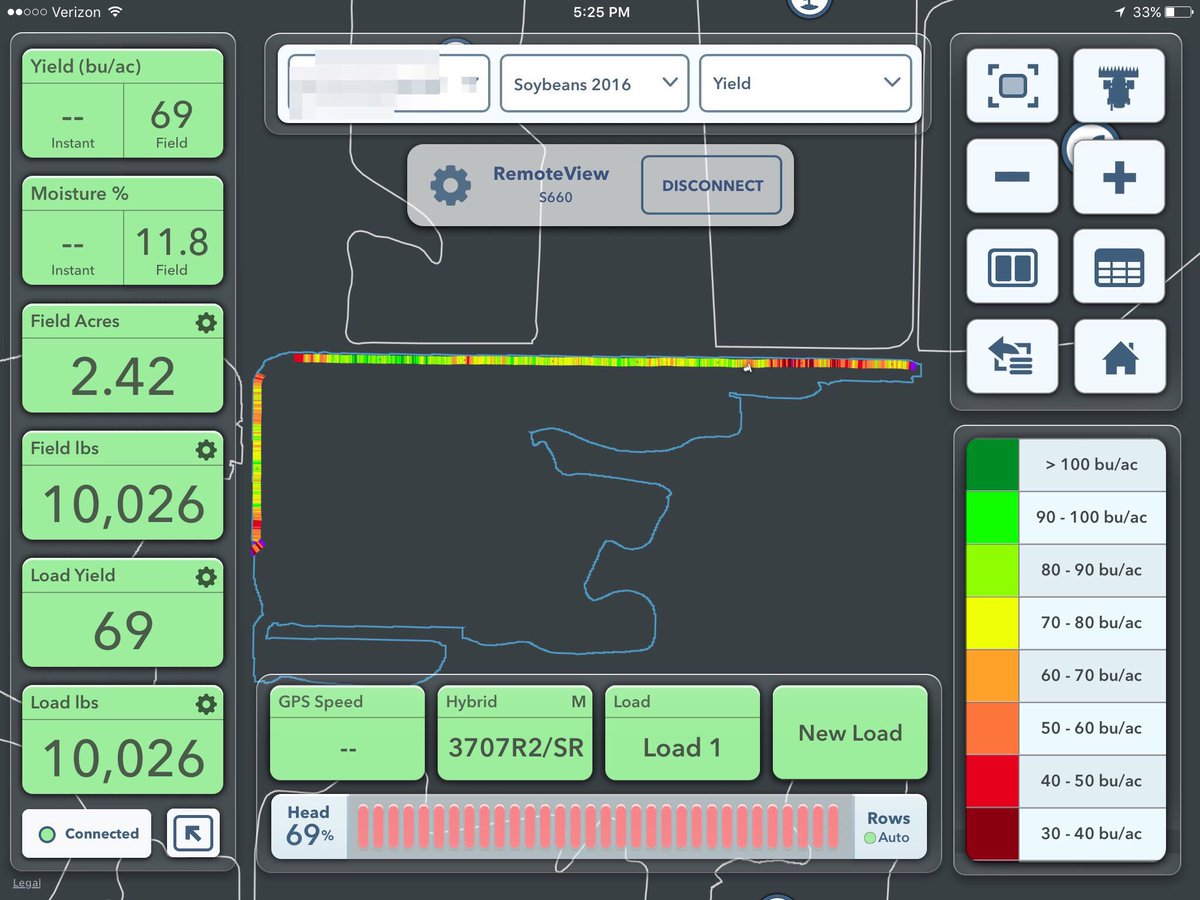Tap the instant moisture placeholder value
The height and width of the screenshot is (900, 1200).
pos(72,244)
